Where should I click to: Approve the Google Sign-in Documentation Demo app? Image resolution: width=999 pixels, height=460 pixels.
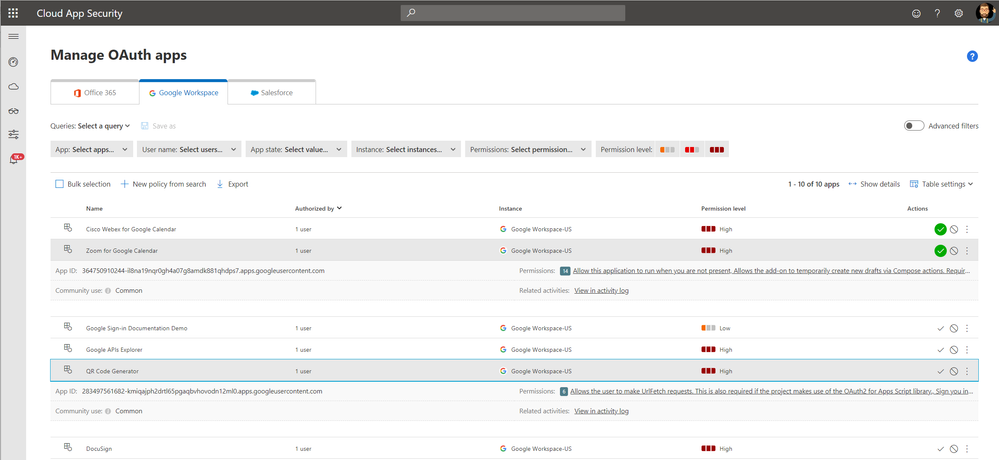940,329
